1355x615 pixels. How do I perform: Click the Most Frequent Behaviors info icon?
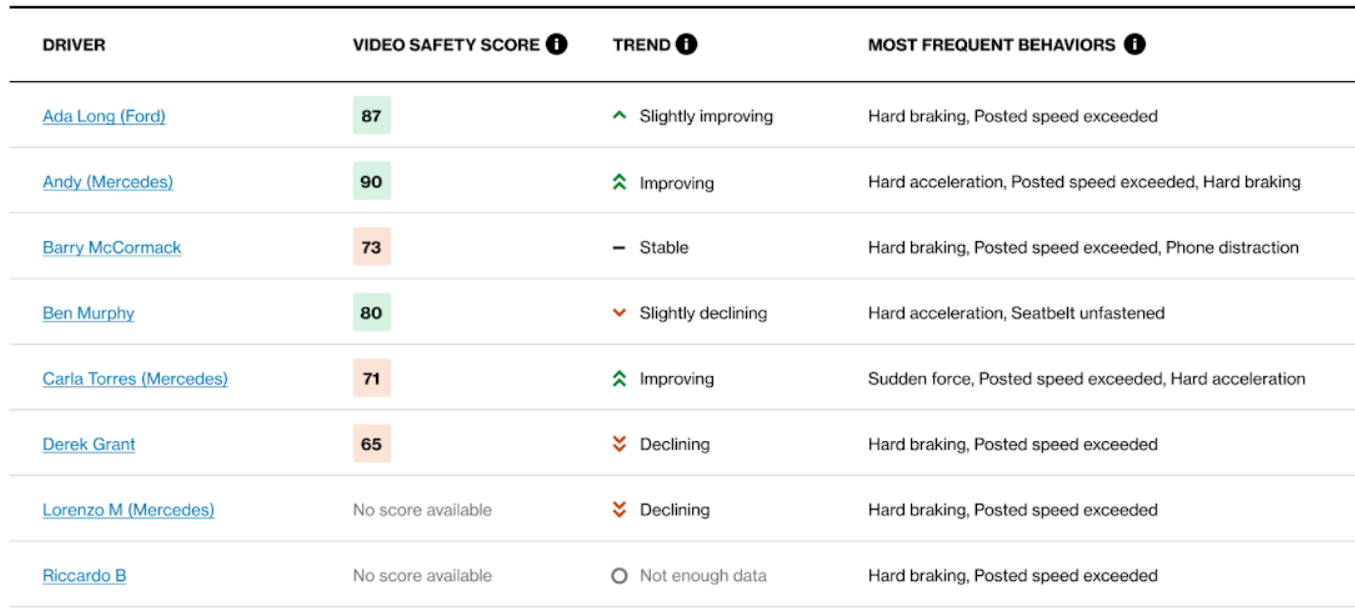[x=1134, y=44]
